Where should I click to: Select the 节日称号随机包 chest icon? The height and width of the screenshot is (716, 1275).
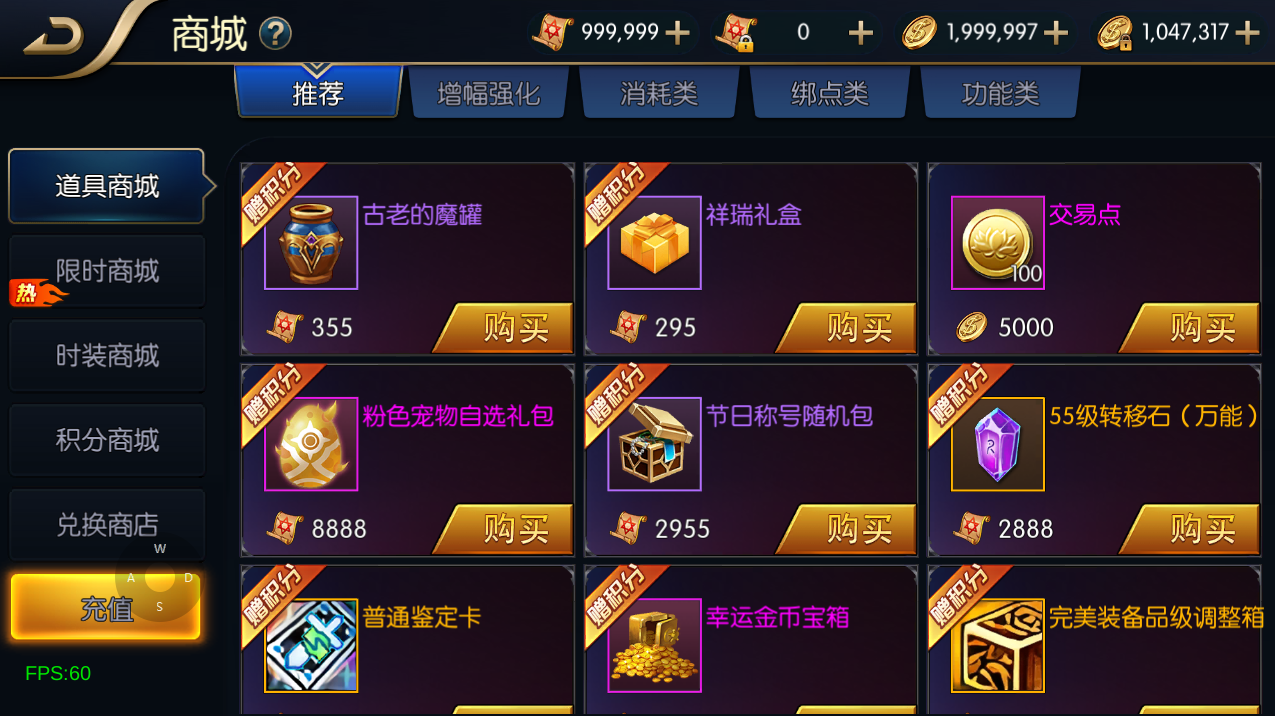[655, 444]
